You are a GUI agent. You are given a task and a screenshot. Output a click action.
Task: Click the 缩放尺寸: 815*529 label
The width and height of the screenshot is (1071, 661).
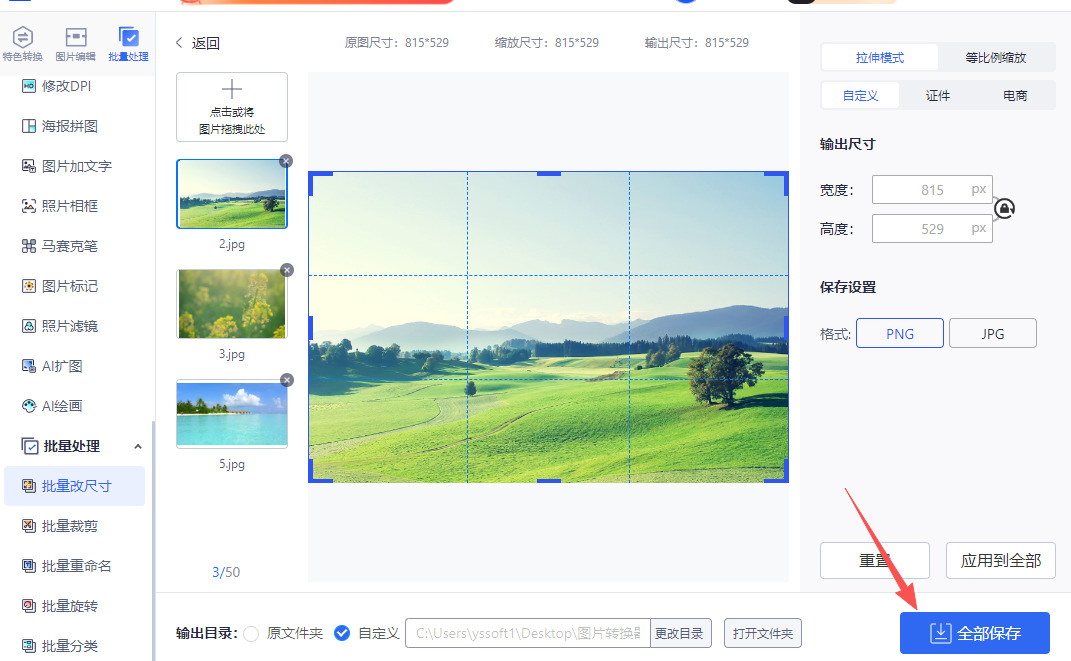[546, 42]
